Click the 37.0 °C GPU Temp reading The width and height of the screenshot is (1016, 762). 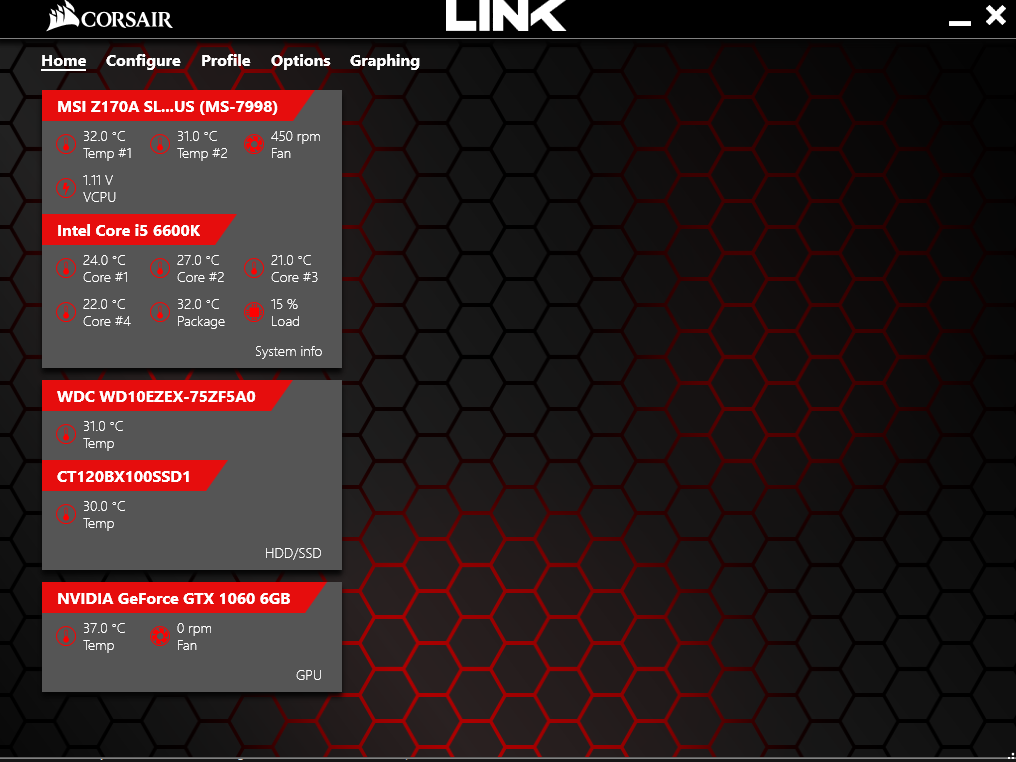click(x=104, y=637)
